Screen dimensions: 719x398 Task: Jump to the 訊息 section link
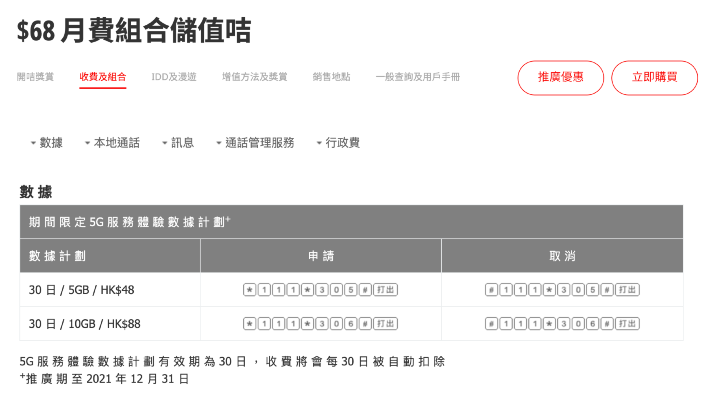coord(178,143)
